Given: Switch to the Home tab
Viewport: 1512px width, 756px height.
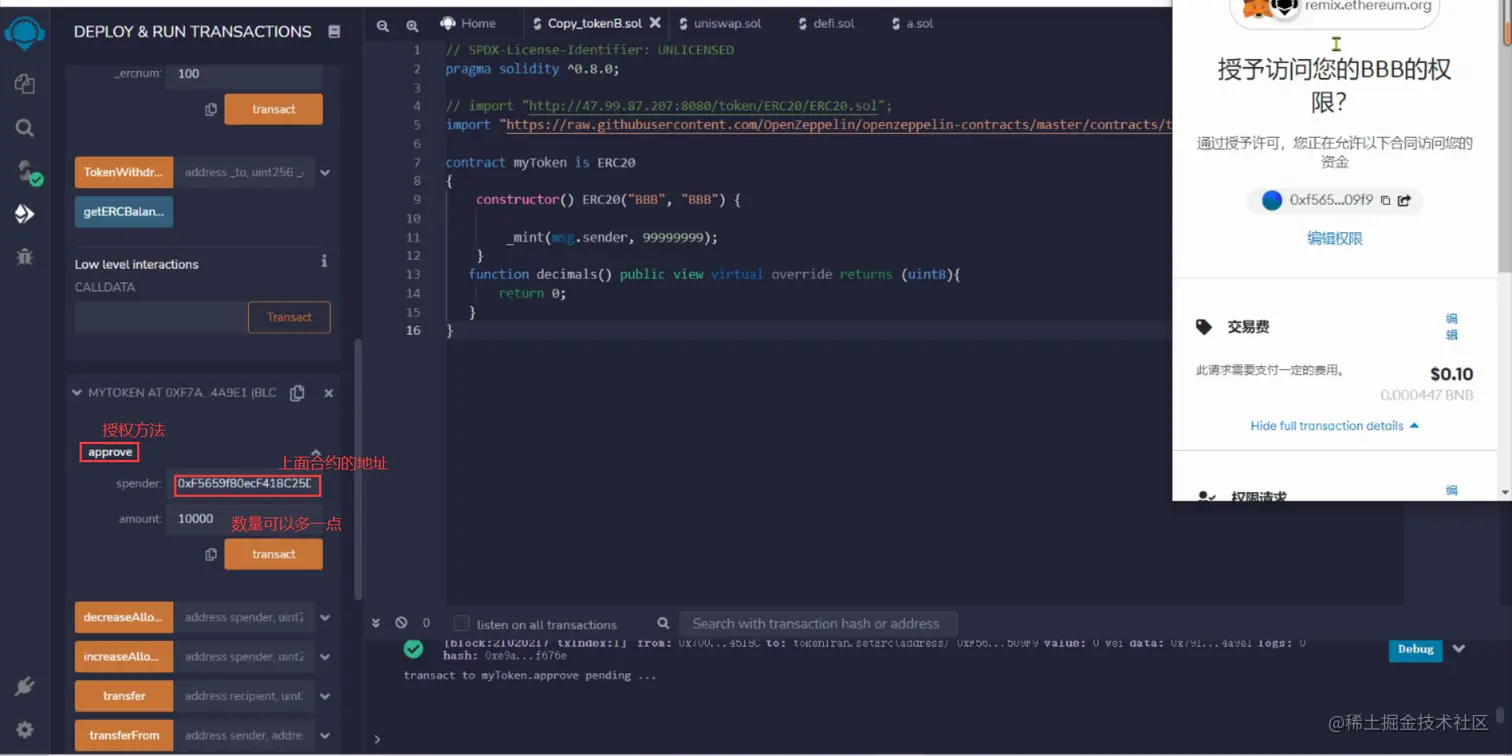Looking at the screenshot, I should coord(468,23).
